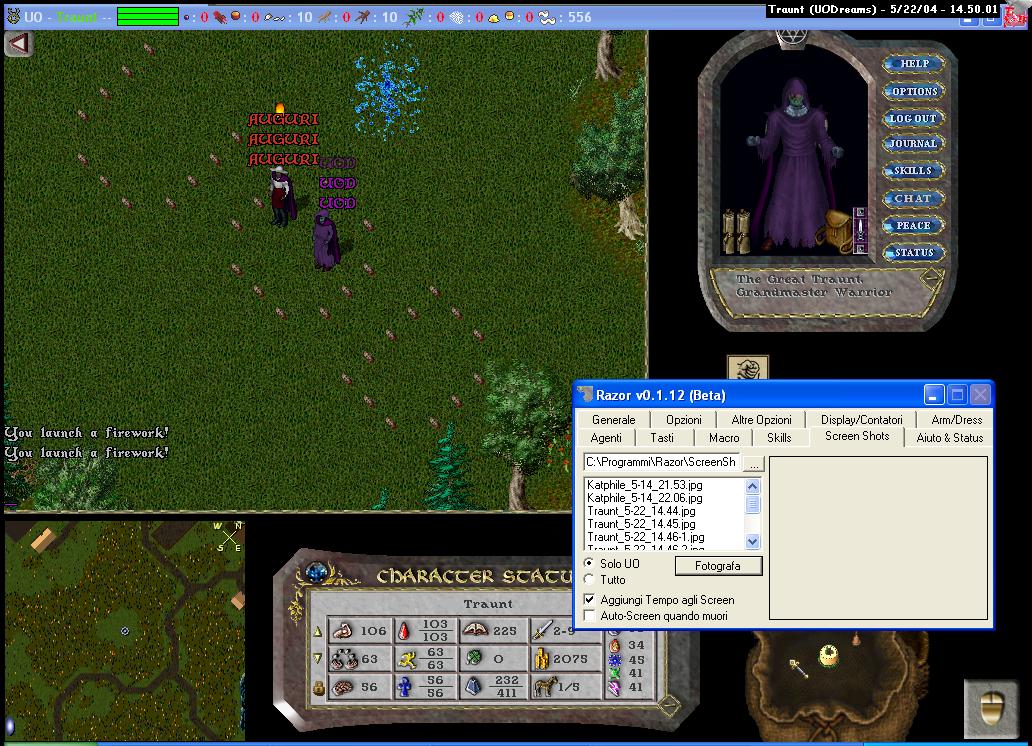Click the LOG OUT button
Screen dimensions: 1032x746
coord(914,119)
